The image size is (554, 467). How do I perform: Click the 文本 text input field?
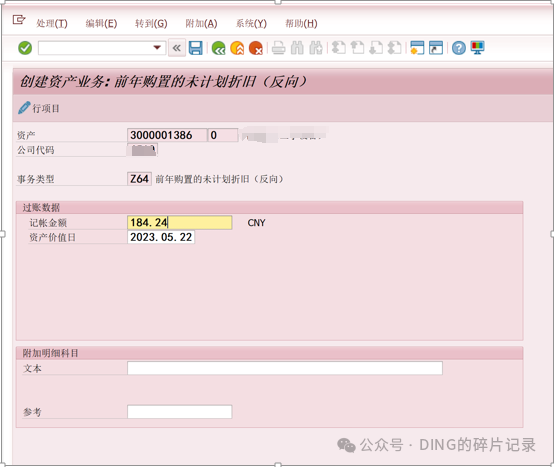285,368
